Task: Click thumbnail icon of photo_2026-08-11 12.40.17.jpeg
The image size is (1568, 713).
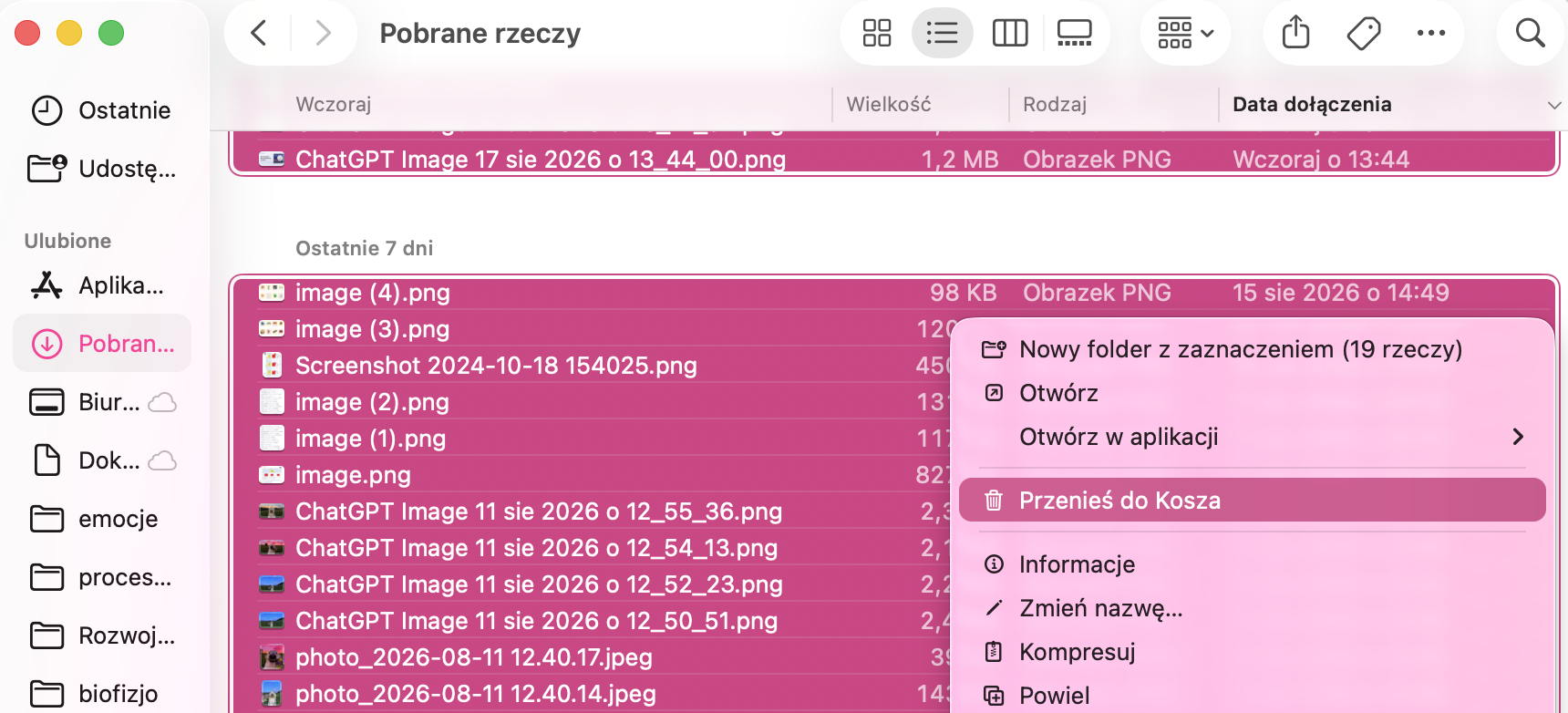Action: pos(272,657)
